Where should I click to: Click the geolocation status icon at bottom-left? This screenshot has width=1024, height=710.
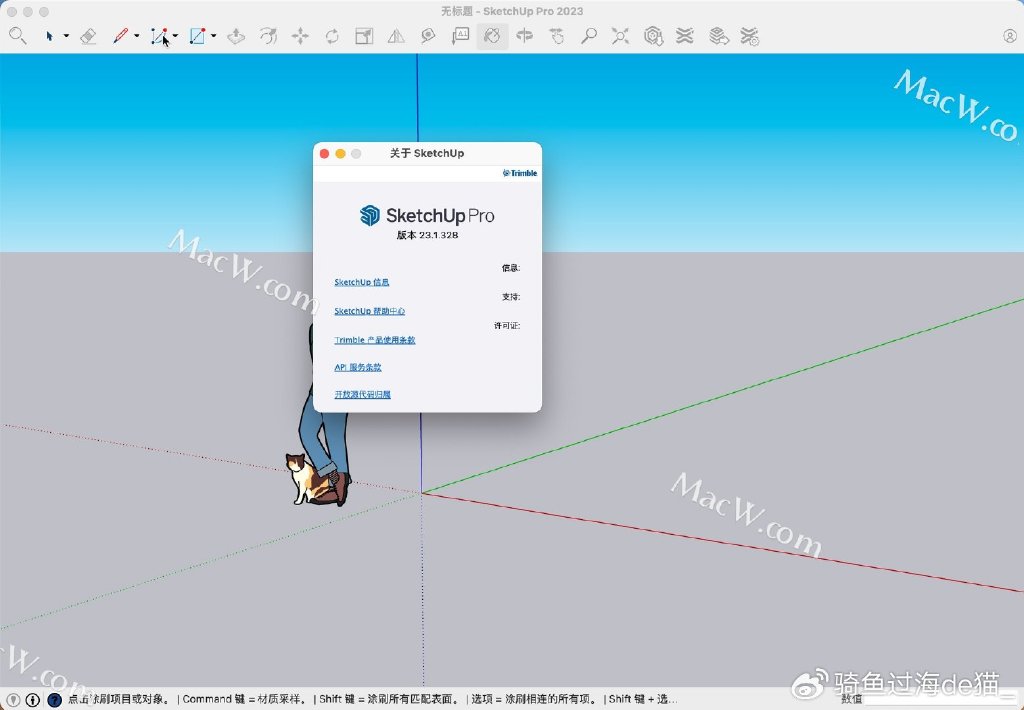[13, 700]
